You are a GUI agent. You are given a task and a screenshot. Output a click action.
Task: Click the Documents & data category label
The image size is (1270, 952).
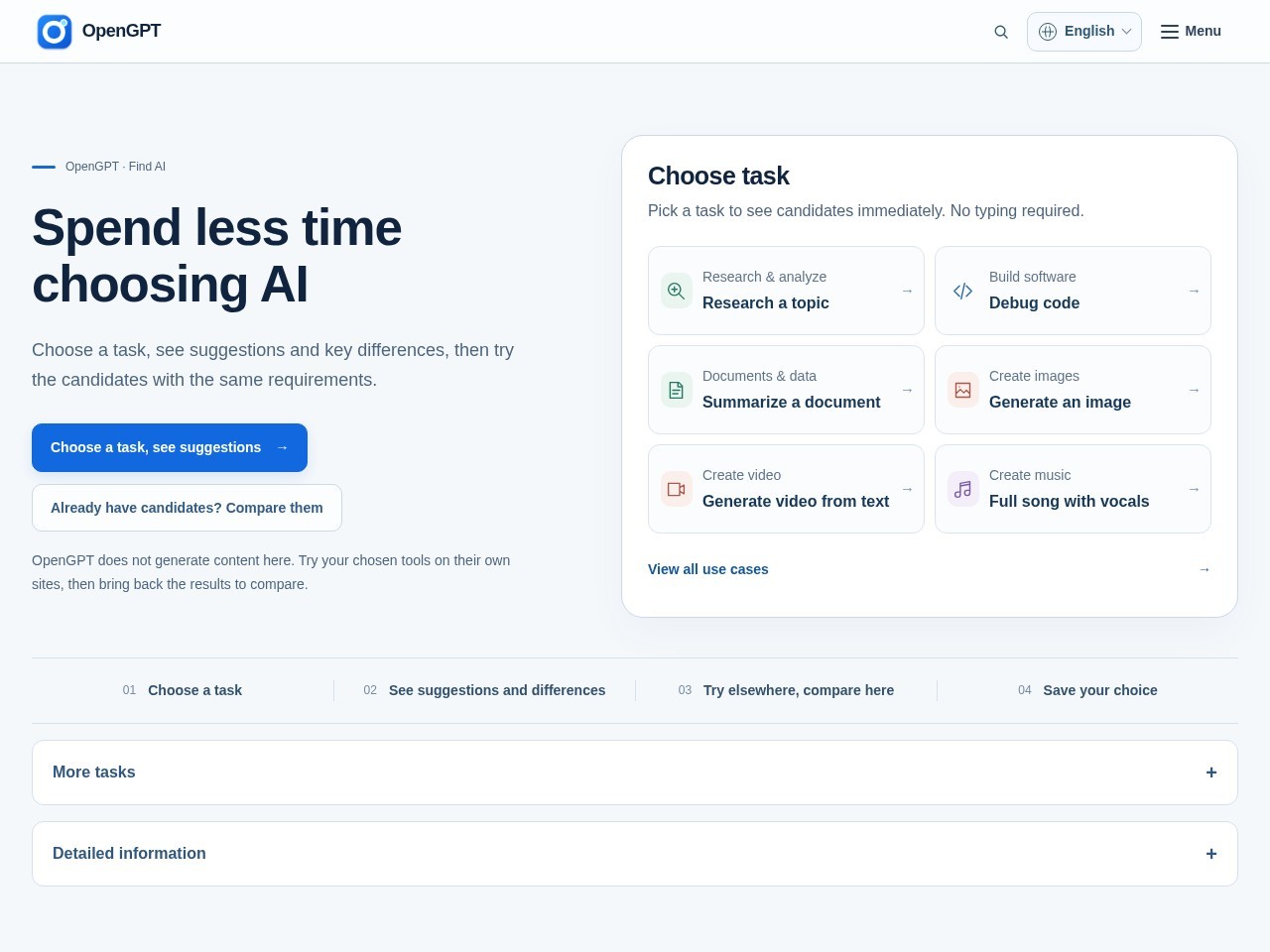pyautogui.click(x=759, y=376)
